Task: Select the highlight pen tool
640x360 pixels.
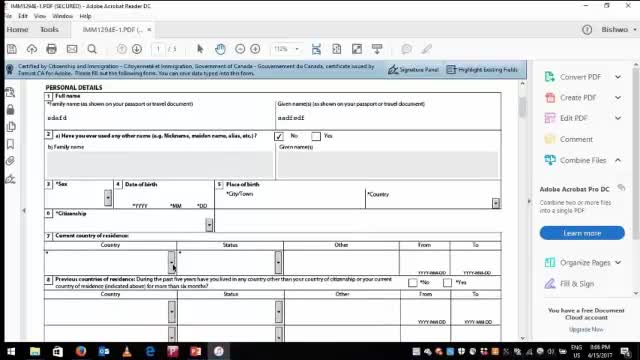Action: click(x=427, y=49)
